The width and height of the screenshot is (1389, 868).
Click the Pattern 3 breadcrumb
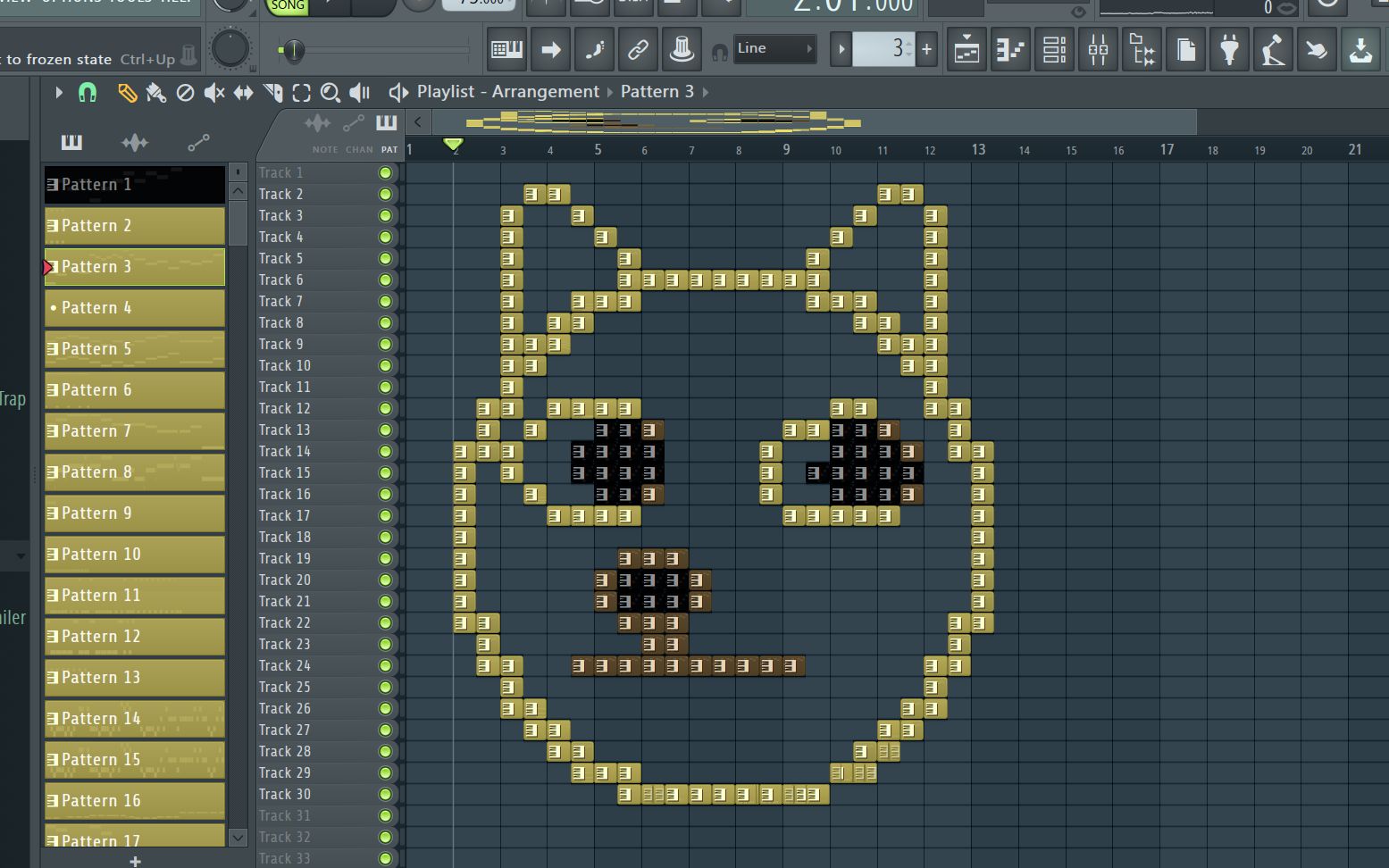pos(657,92)
